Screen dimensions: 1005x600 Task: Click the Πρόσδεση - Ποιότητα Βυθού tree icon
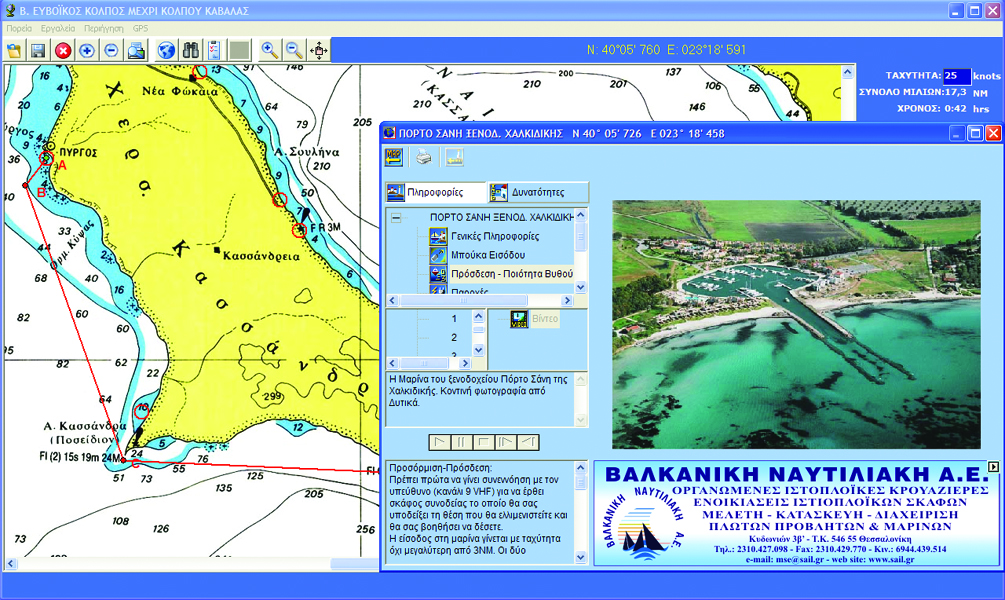[x=438, y=274]
